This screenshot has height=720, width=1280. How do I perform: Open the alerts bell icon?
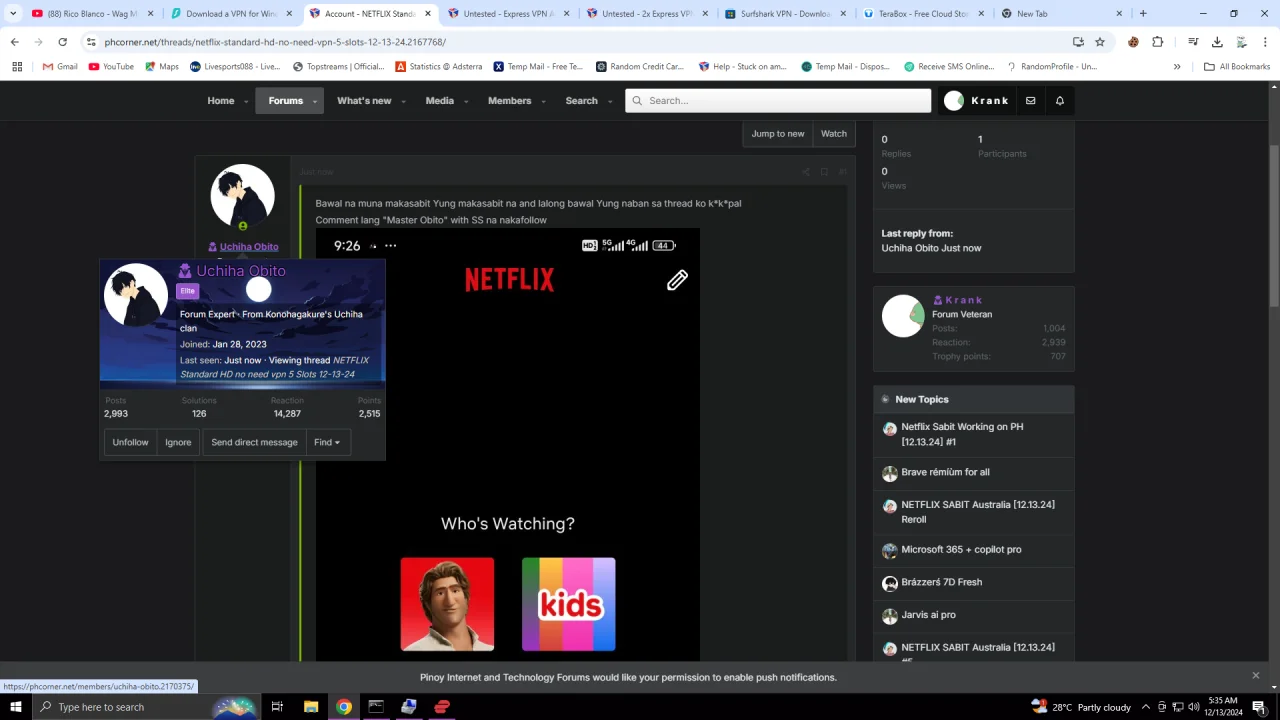pos(1060,100)
